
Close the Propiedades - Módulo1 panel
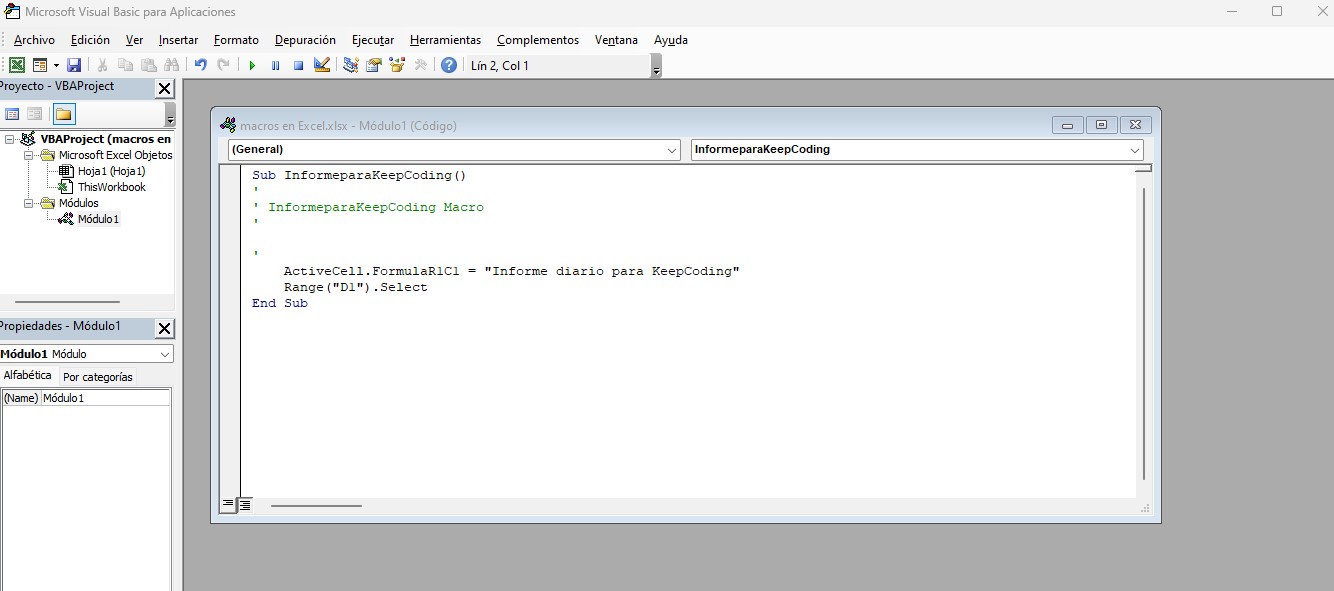(x=165, y=328)
